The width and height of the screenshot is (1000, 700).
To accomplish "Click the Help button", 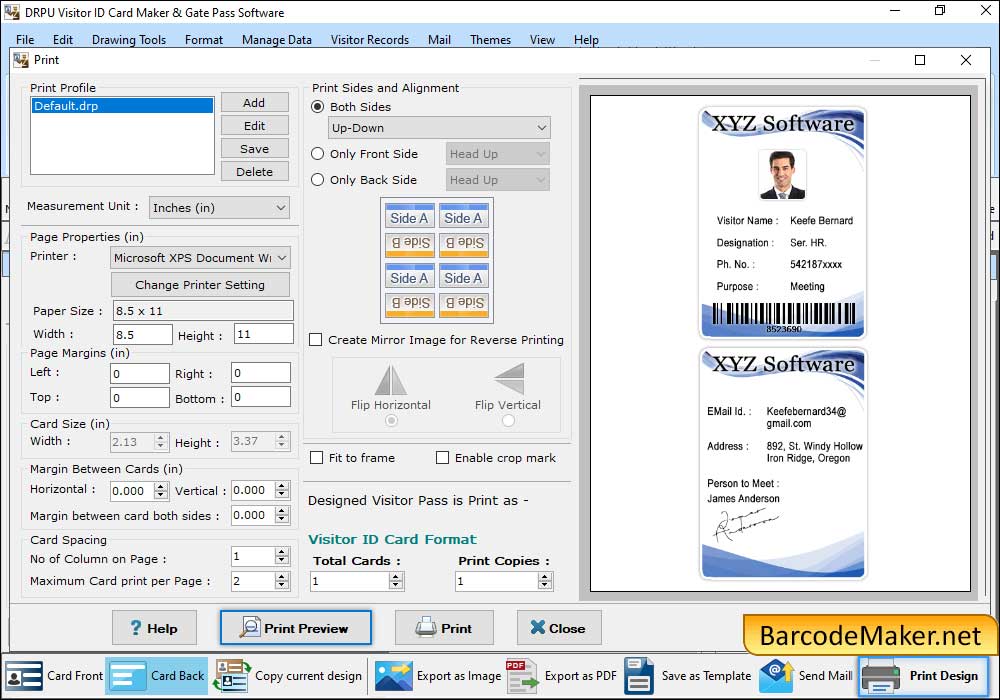I will (154, 628).
